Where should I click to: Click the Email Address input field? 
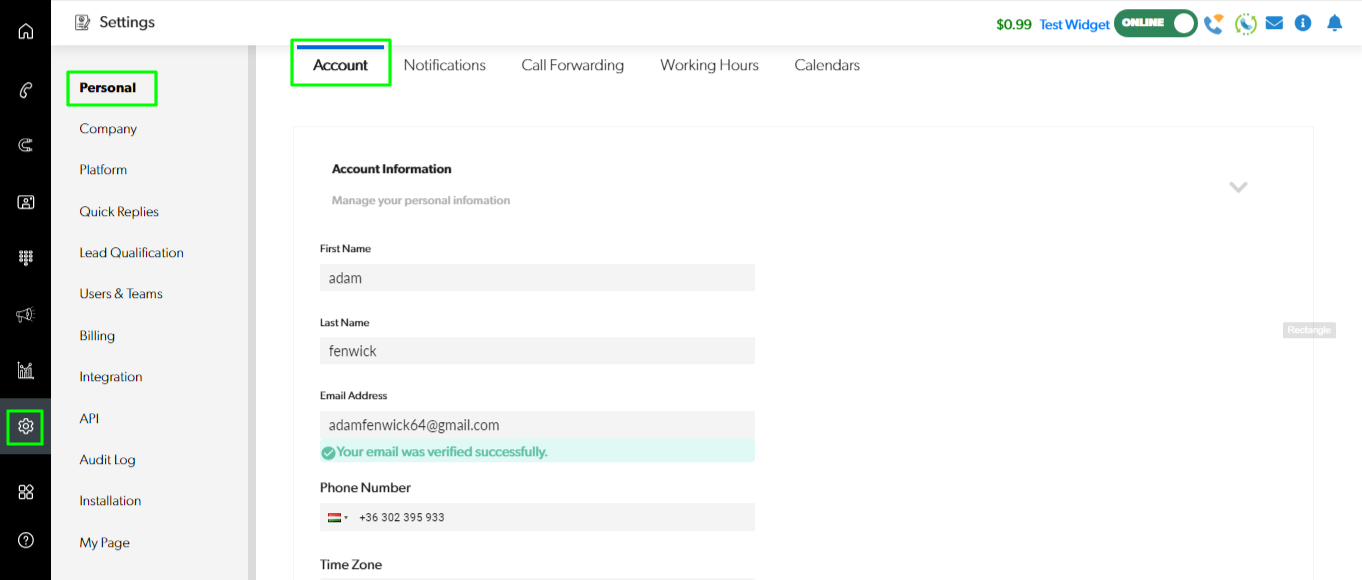pos(537,425)
